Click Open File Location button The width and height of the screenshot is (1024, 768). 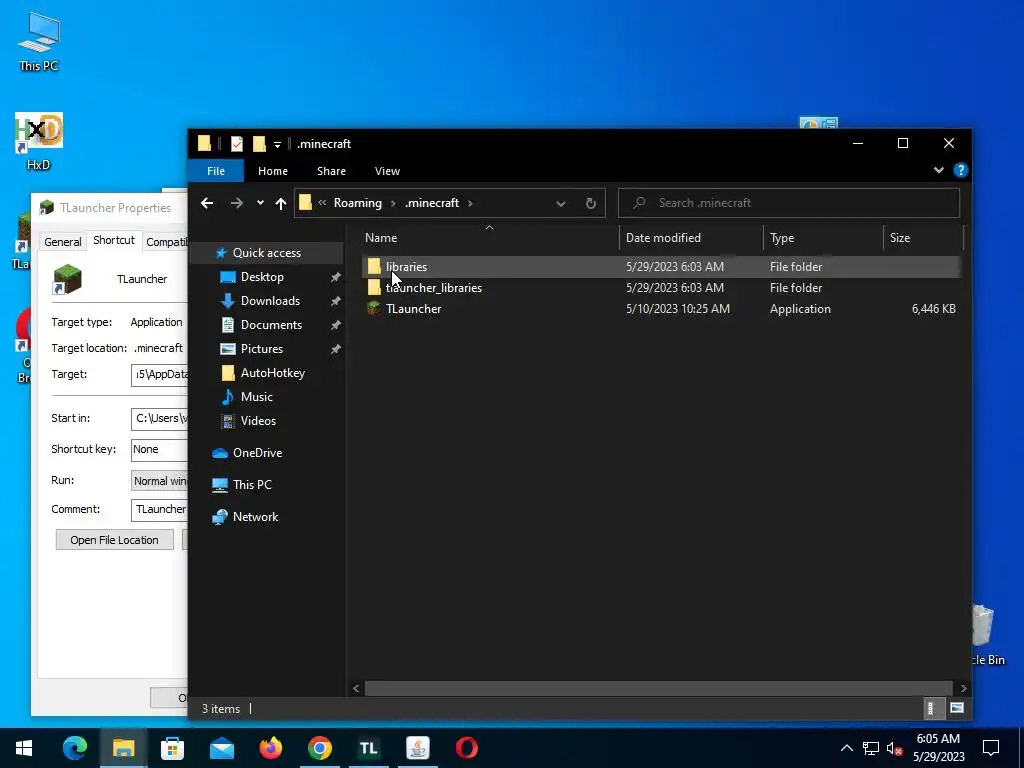tap(114, 540)
